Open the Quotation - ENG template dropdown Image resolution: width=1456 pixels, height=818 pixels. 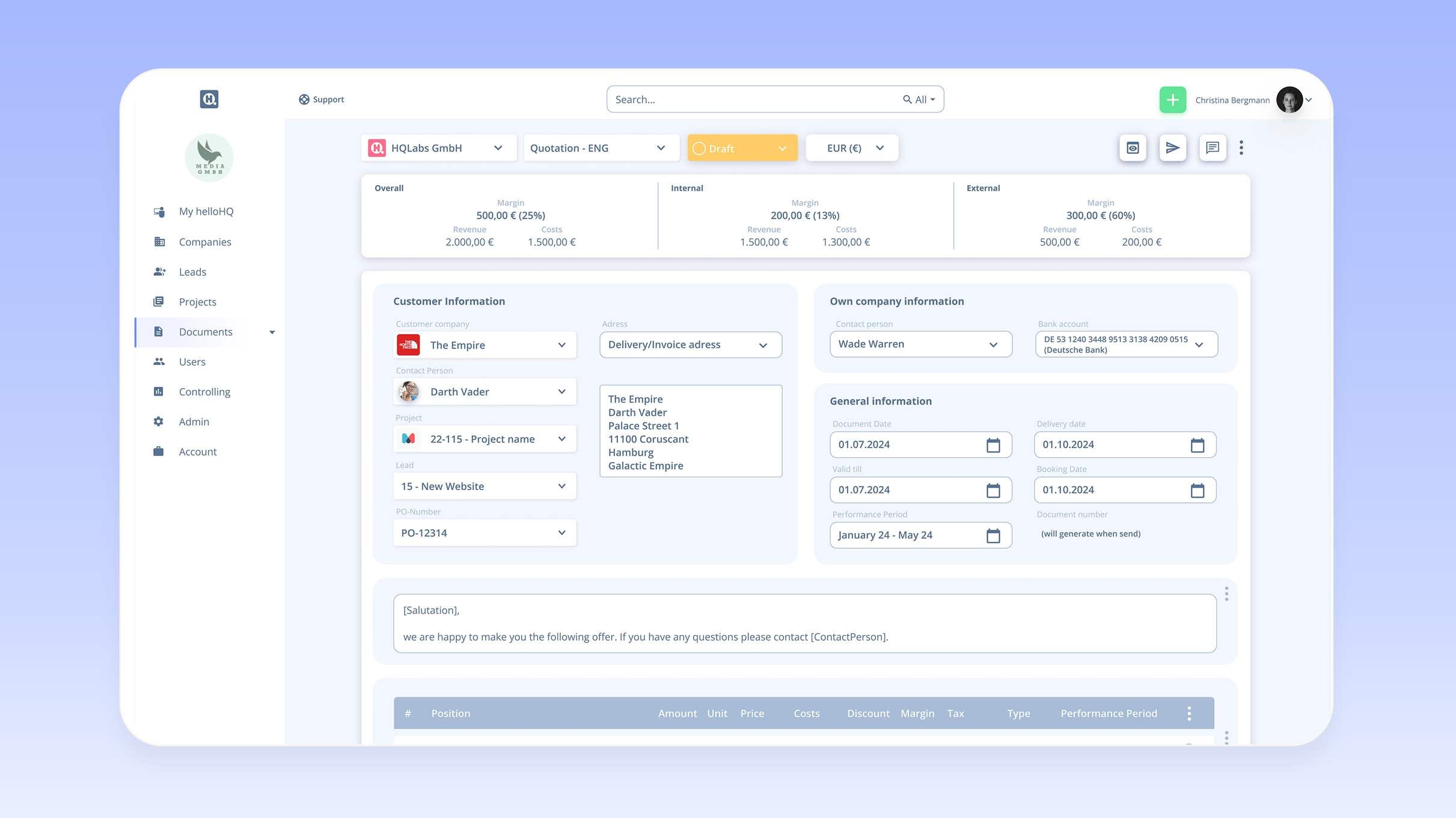tap(601, 148)
